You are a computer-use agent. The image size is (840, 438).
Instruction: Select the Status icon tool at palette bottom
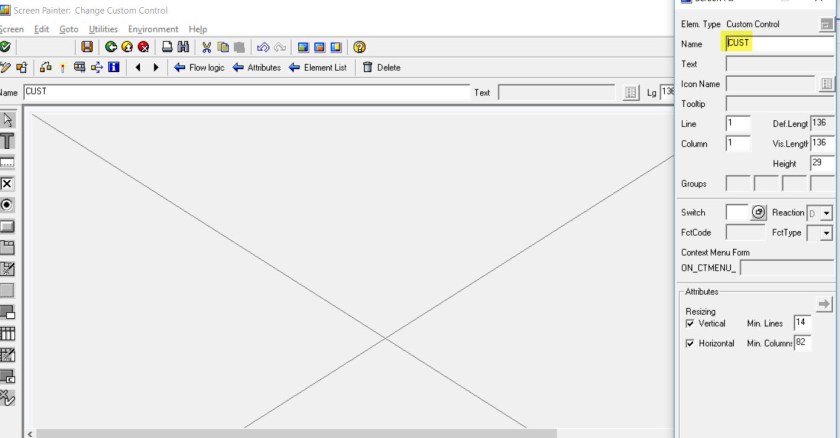coord(8,398)
